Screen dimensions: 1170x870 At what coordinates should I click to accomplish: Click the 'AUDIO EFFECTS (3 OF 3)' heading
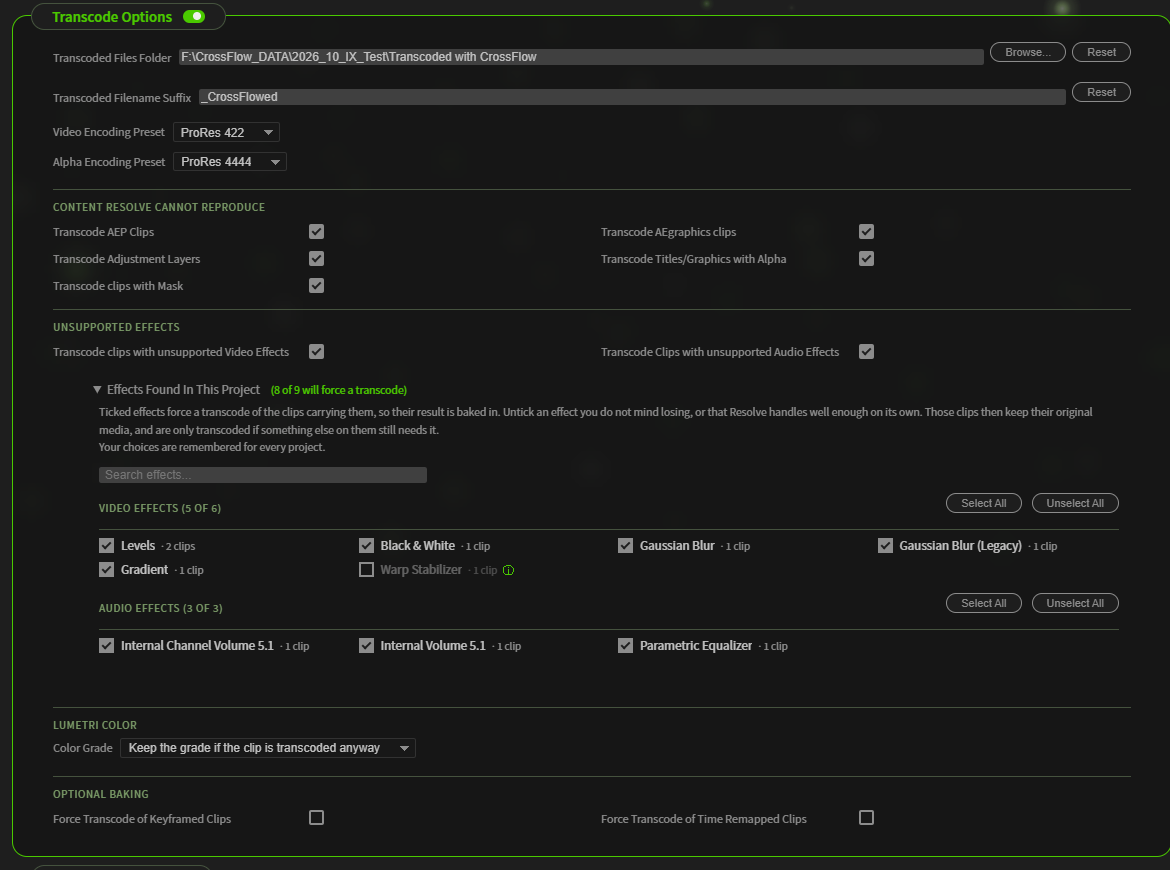pyautogui.click(x=160, y=608)
